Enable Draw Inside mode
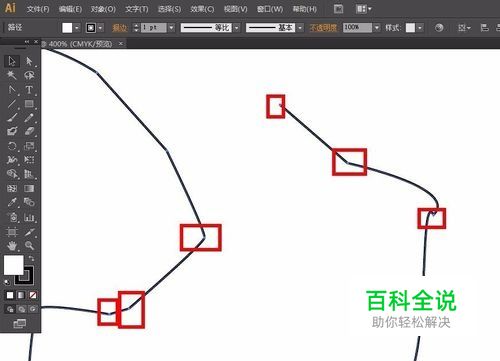Image resolution: width=500 pixels, height=361 pixels. pos(33,309)
